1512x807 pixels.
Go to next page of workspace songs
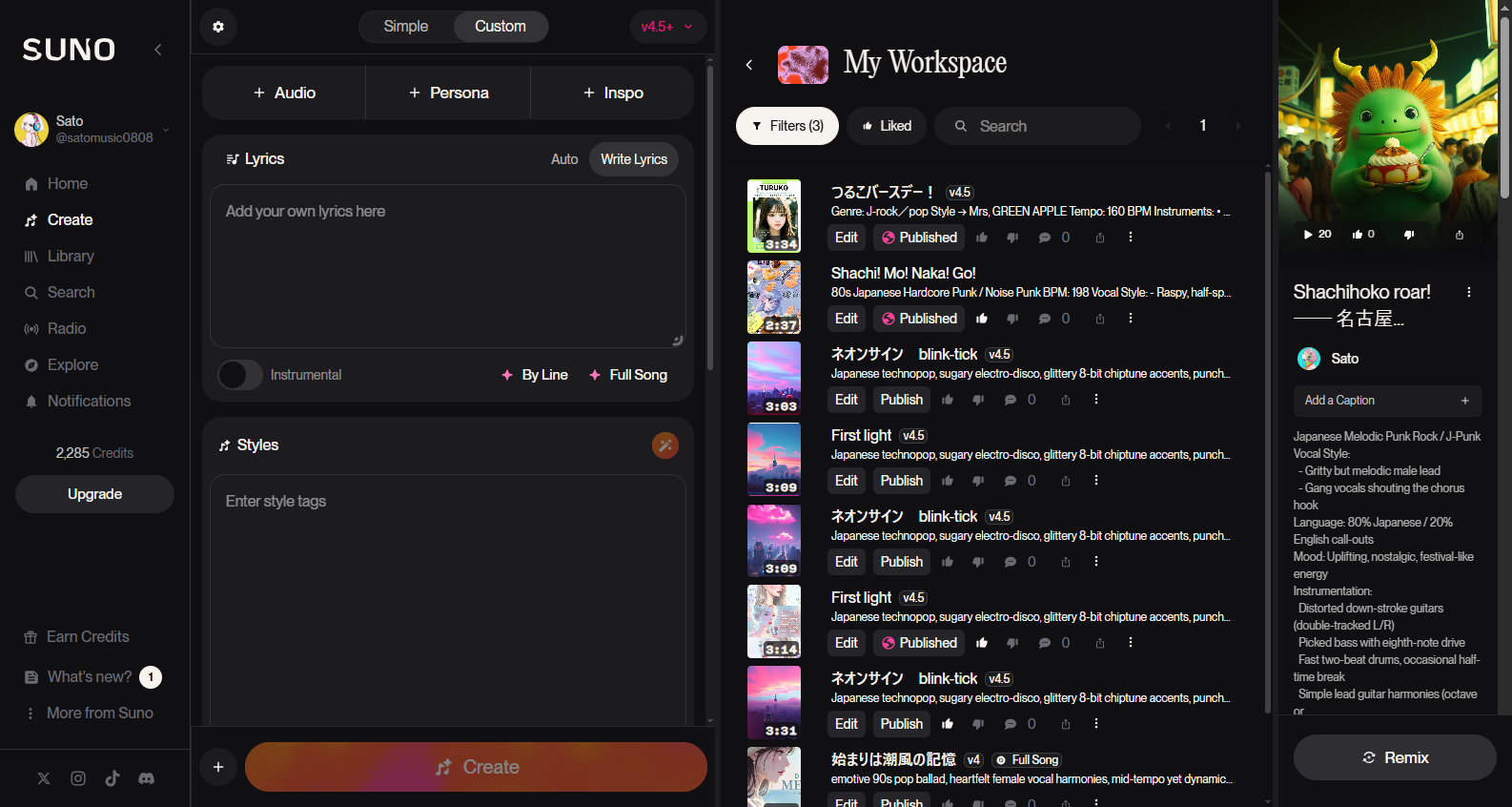tap(1238, 126)
